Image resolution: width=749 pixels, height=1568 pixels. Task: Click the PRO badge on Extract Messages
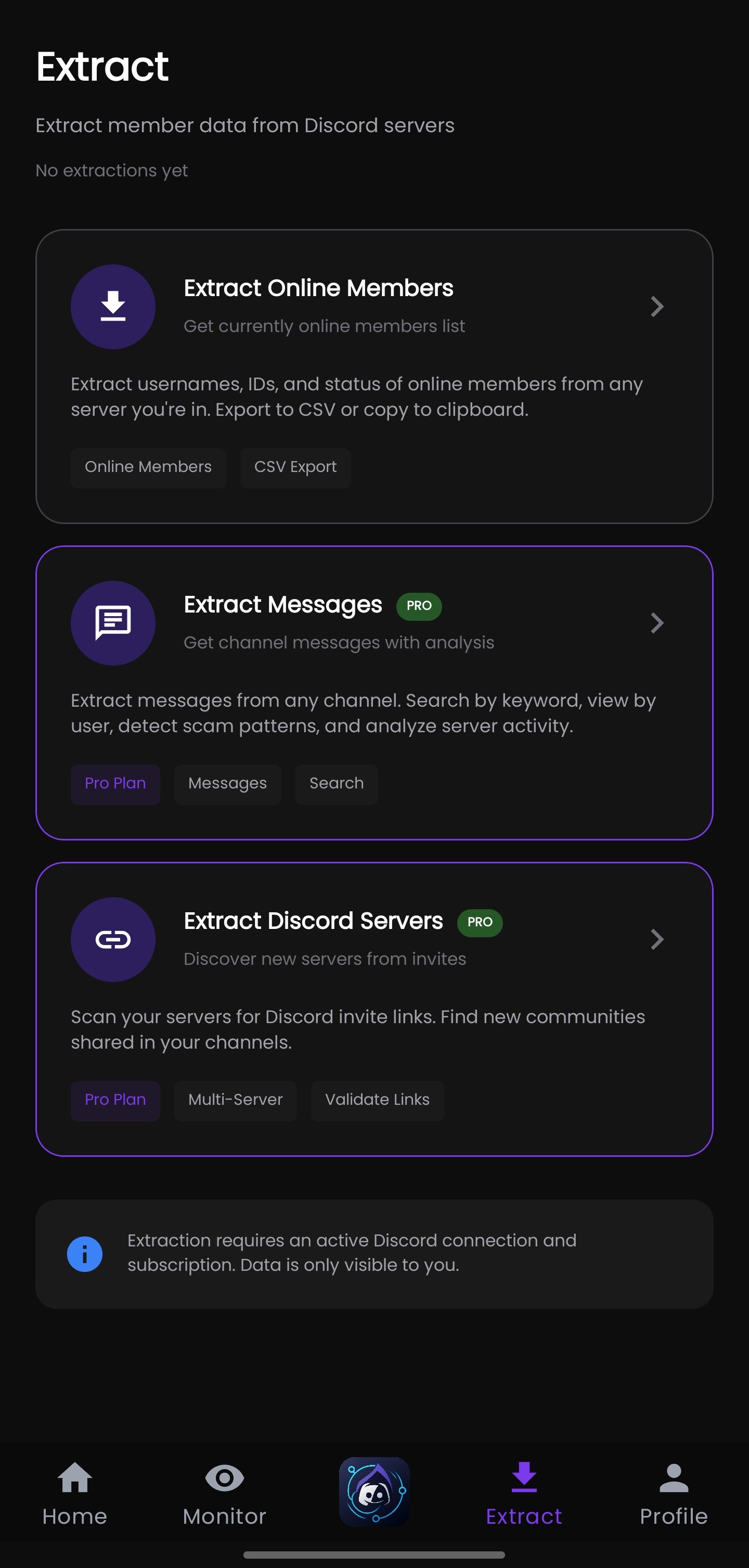[x=418, y=606]
